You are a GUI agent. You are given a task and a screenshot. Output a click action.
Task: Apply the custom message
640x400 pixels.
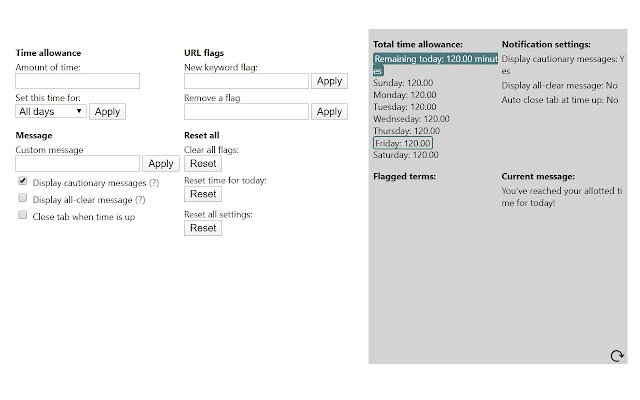[161, 163]
